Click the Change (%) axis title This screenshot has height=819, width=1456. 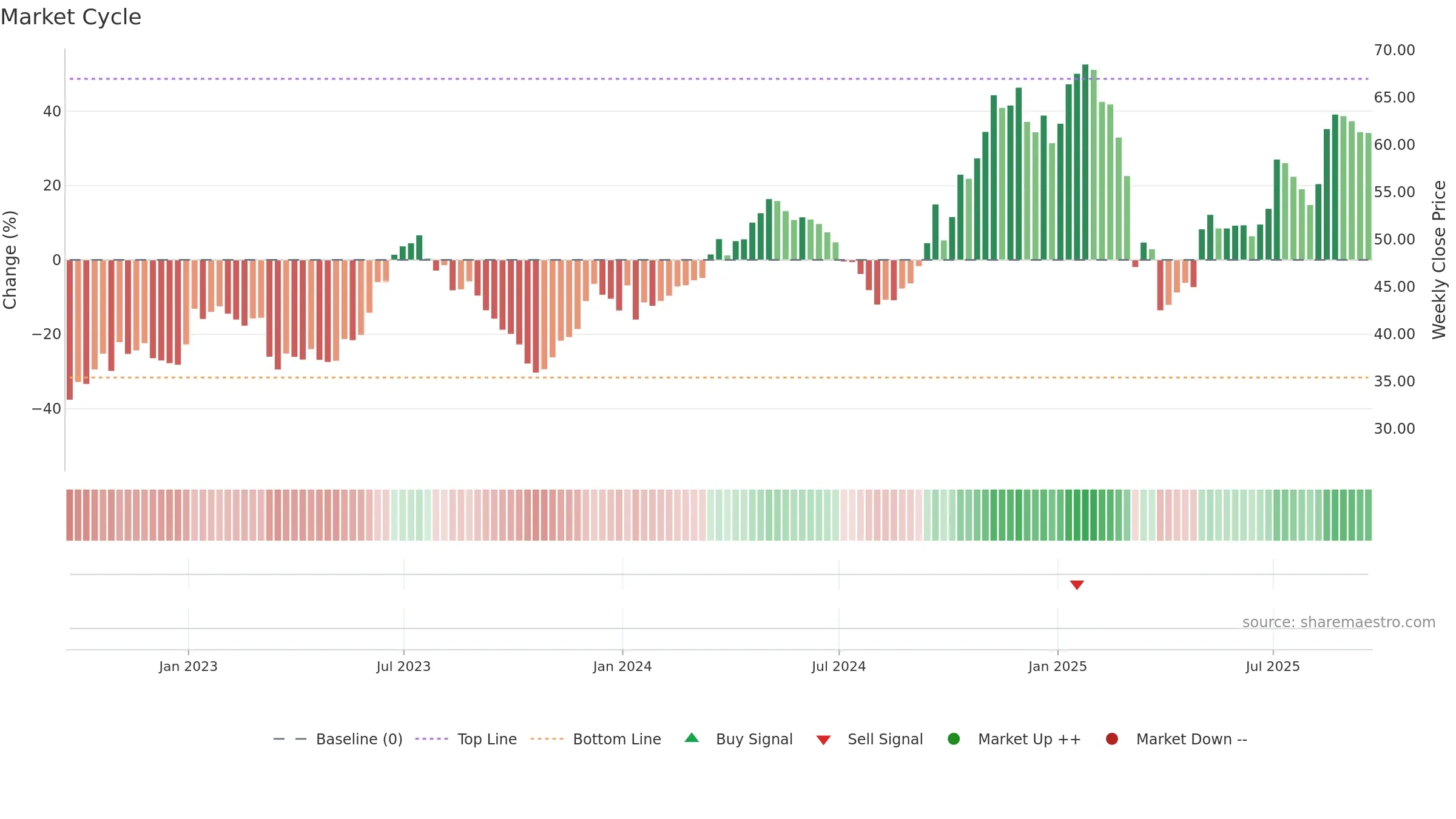(10, 260)
